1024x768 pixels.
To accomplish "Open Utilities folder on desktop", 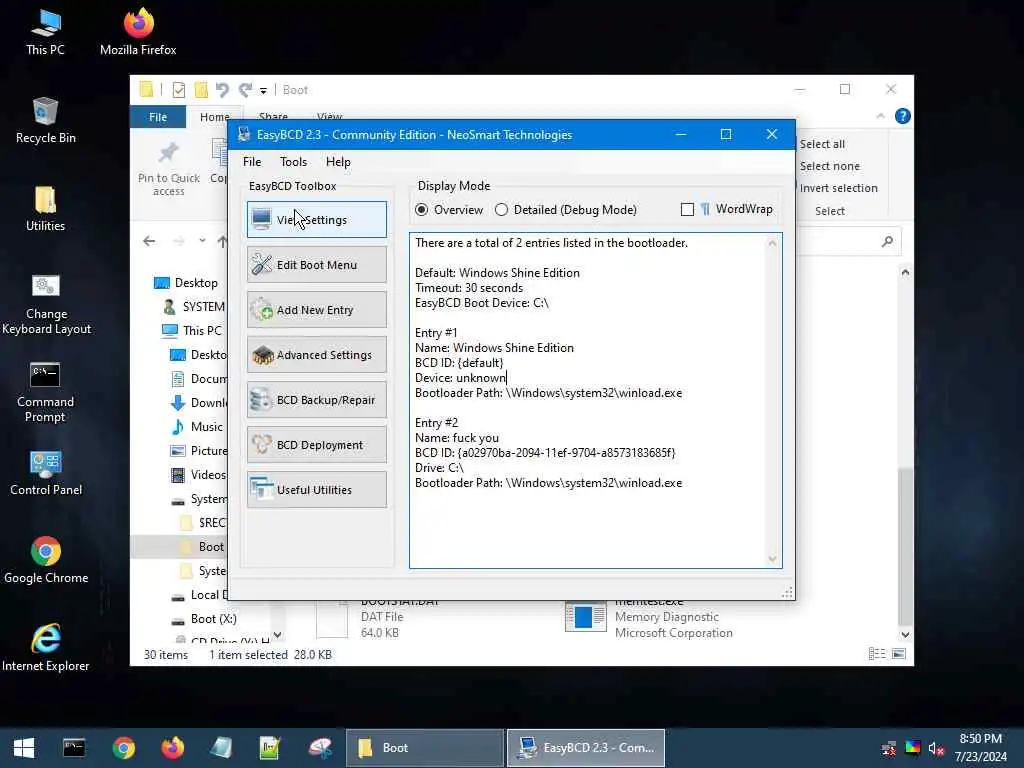I will (46, 209).
